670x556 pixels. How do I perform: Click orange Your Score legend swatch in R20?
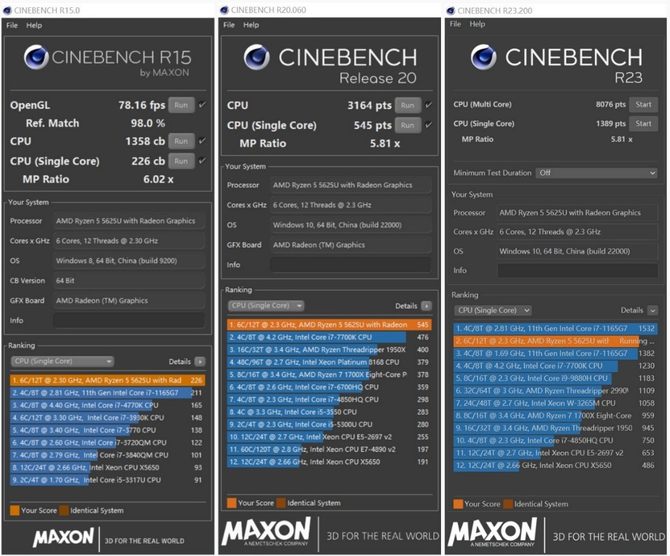pos(232,503)
